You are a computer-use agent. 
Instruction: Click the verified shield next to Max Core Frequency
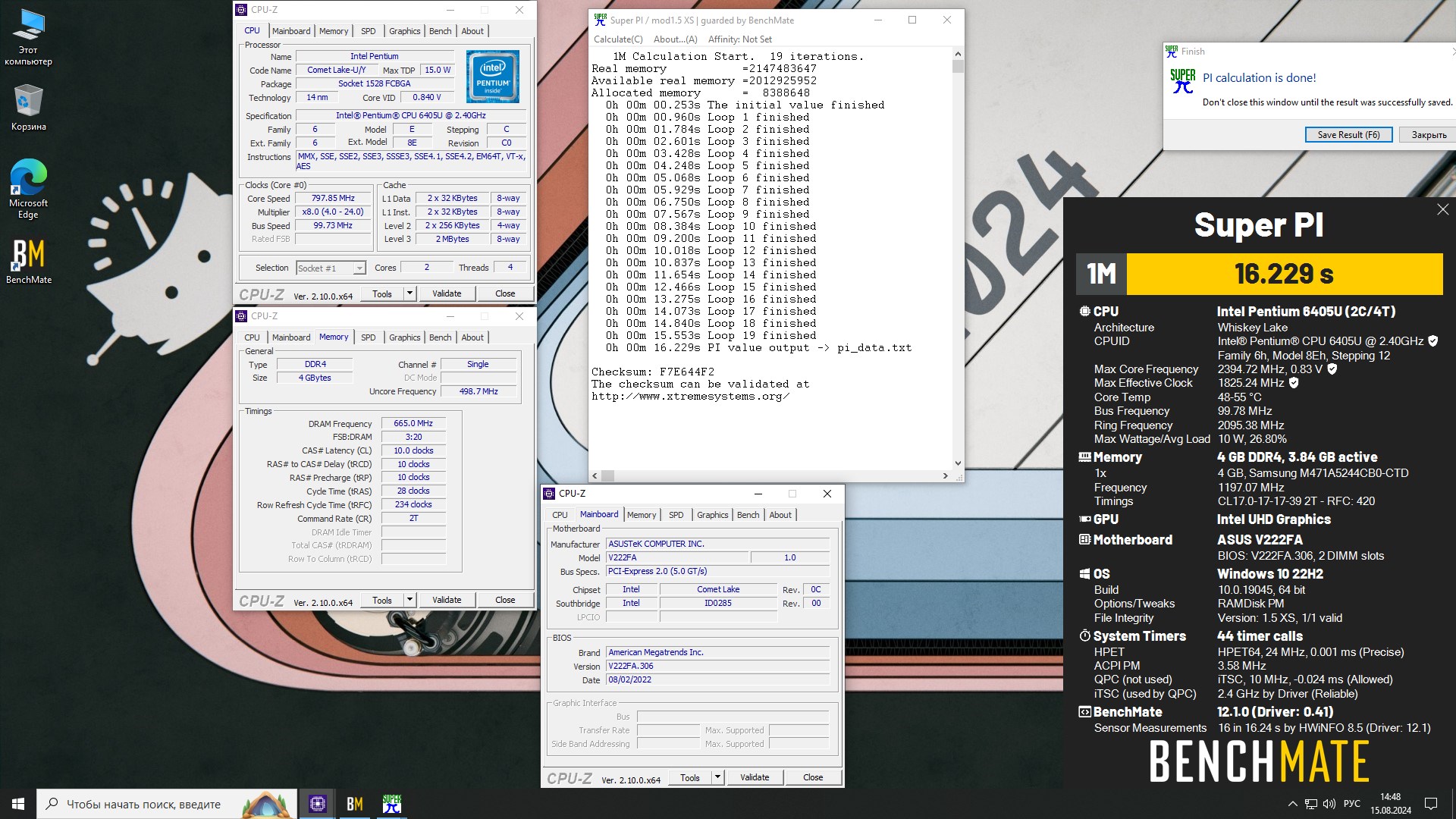point(1332,369)
